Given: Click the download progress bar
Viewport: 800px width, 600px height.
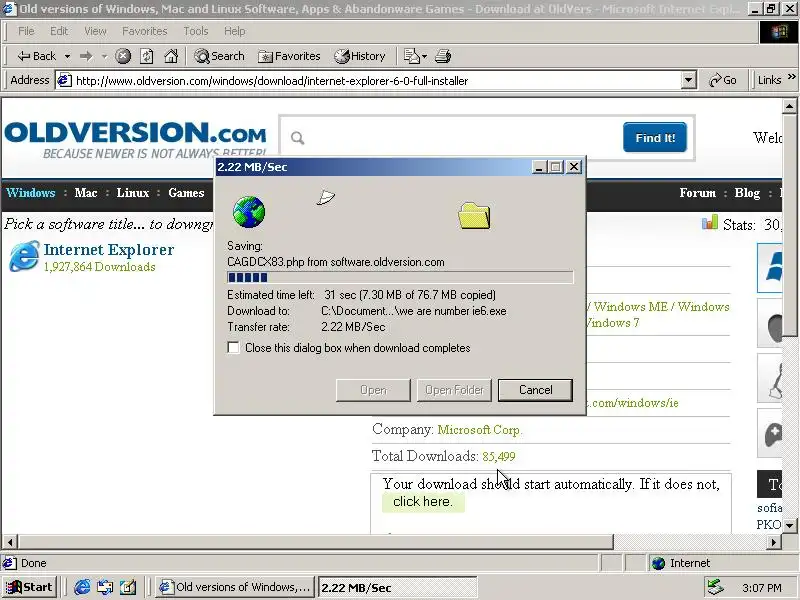Looking at the screenshot, I should tap(400, 278).
